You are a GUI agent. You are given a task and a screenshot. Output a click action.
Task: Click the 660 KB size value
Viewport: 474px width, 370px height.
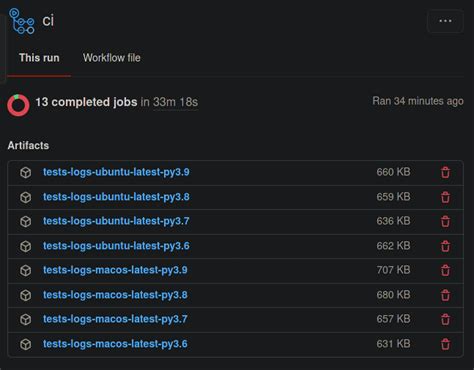pos(393,172)
